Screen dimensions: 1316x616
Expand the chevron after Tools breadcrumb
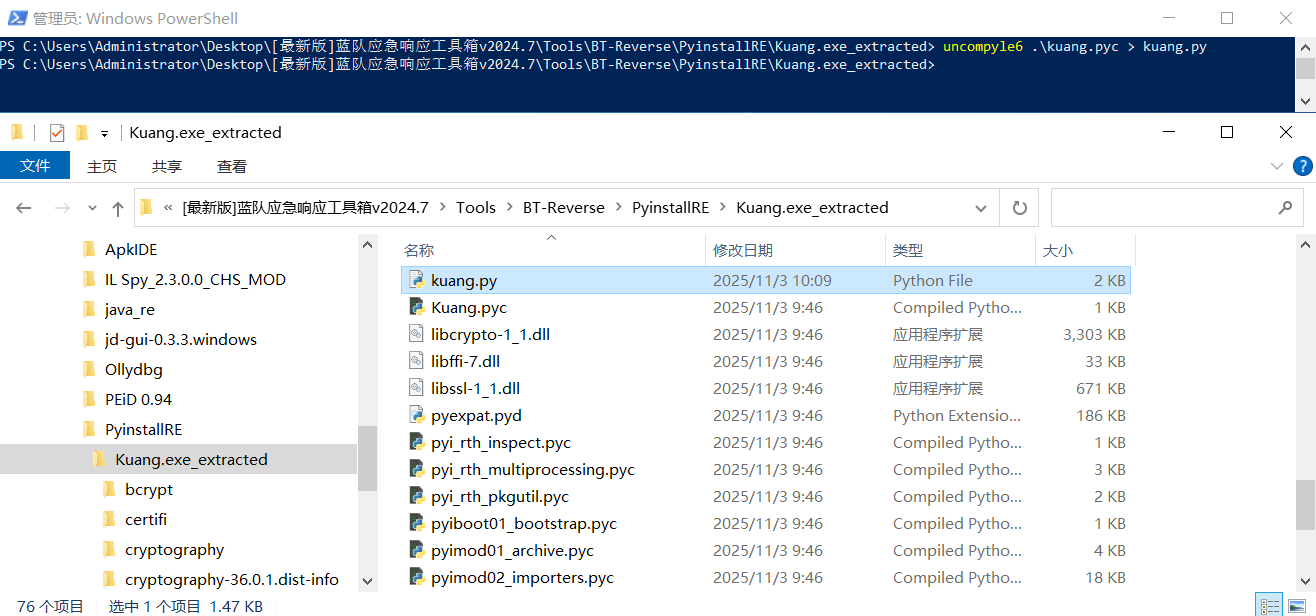[x=509, y=208]
